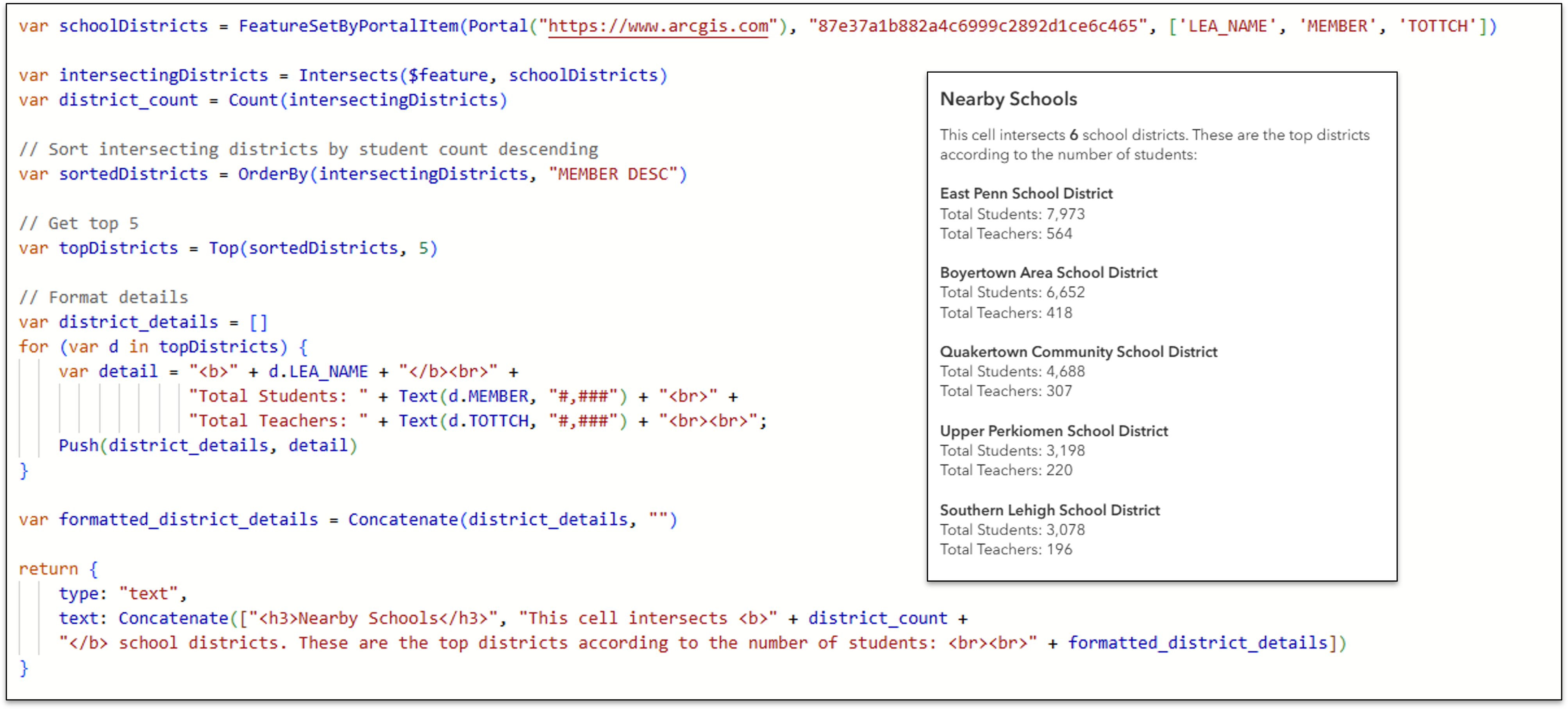This screenshot has width=1568, height=709.
Task: Click the district_count variable name
Action: coord(128,100)
